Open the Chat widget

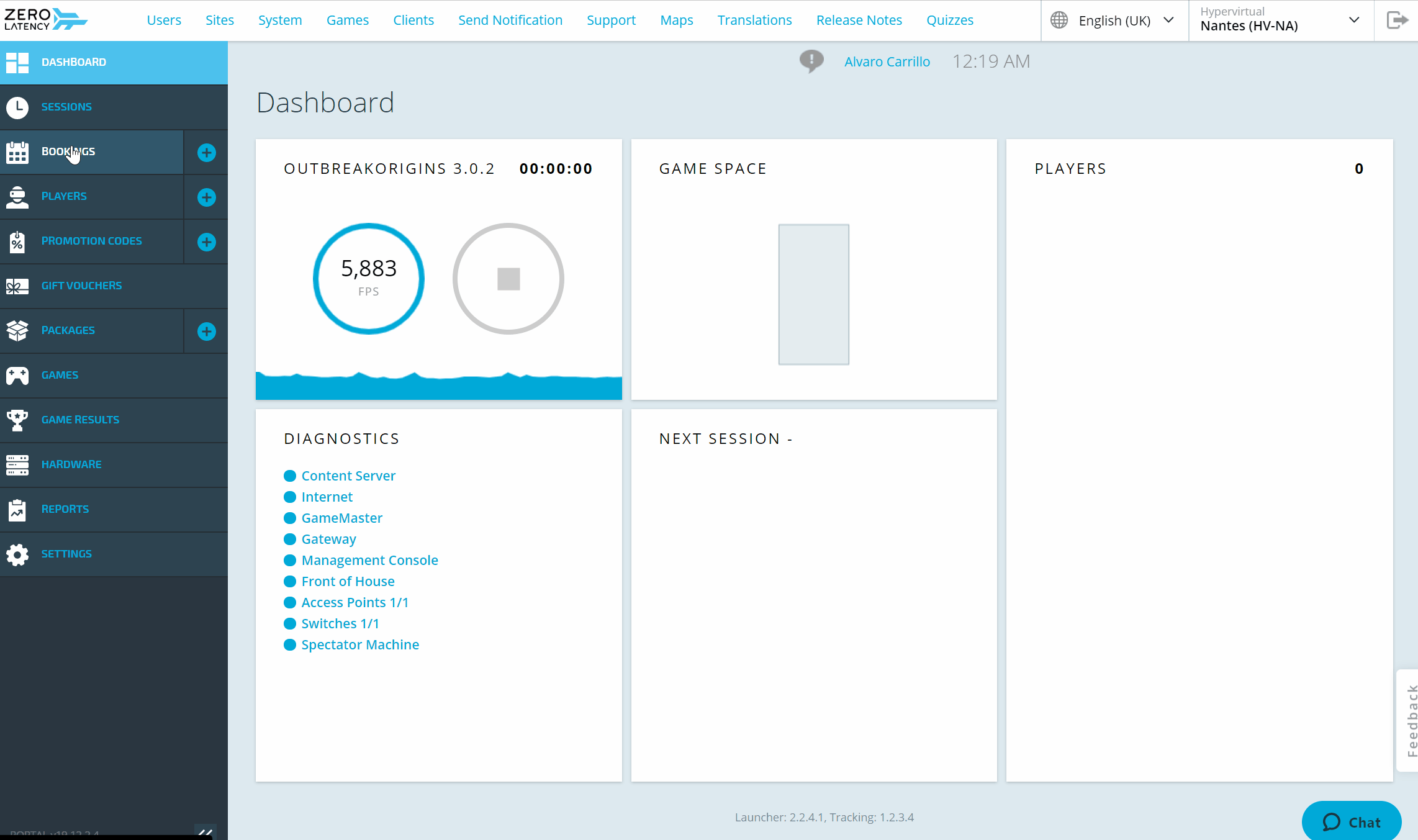1352,821
